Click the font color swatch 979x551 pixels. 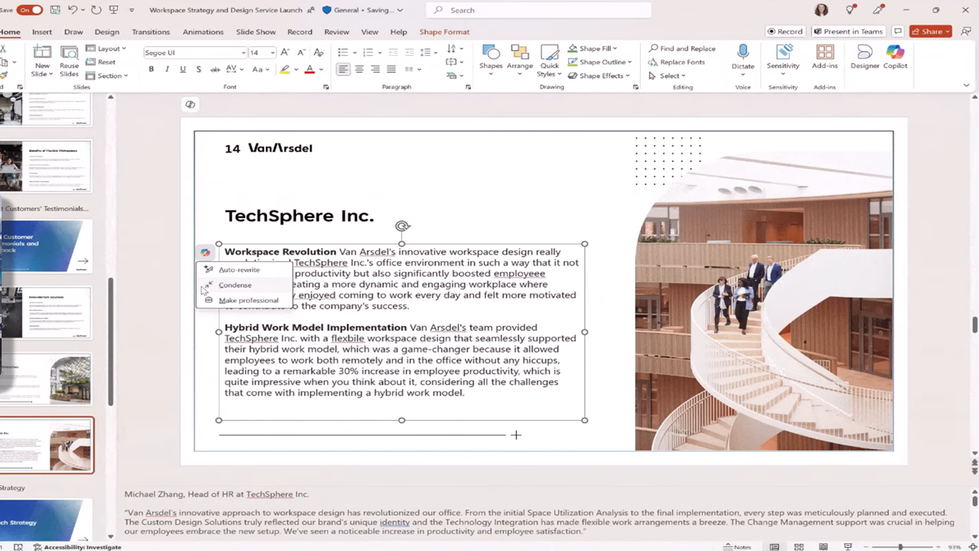coord(309,69)
